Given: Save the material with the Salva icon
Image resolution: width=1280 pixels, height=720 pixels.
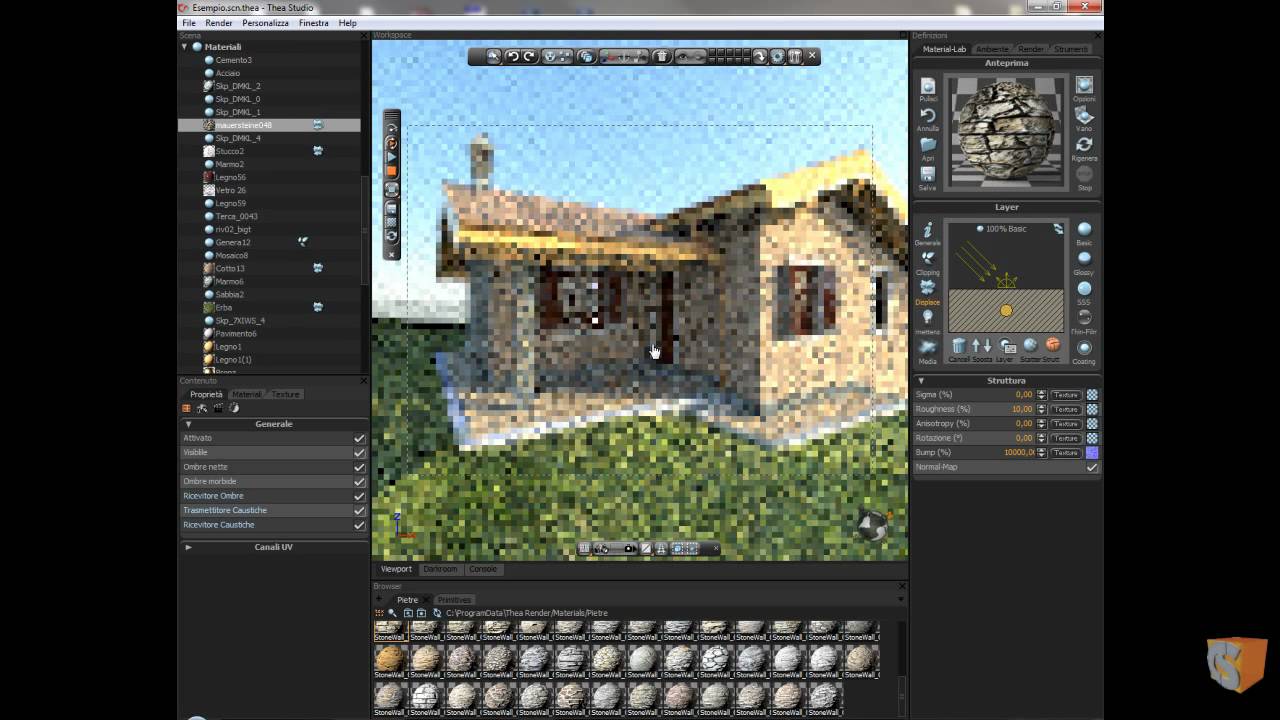Looking at the screenshot, I should point(928,174).
